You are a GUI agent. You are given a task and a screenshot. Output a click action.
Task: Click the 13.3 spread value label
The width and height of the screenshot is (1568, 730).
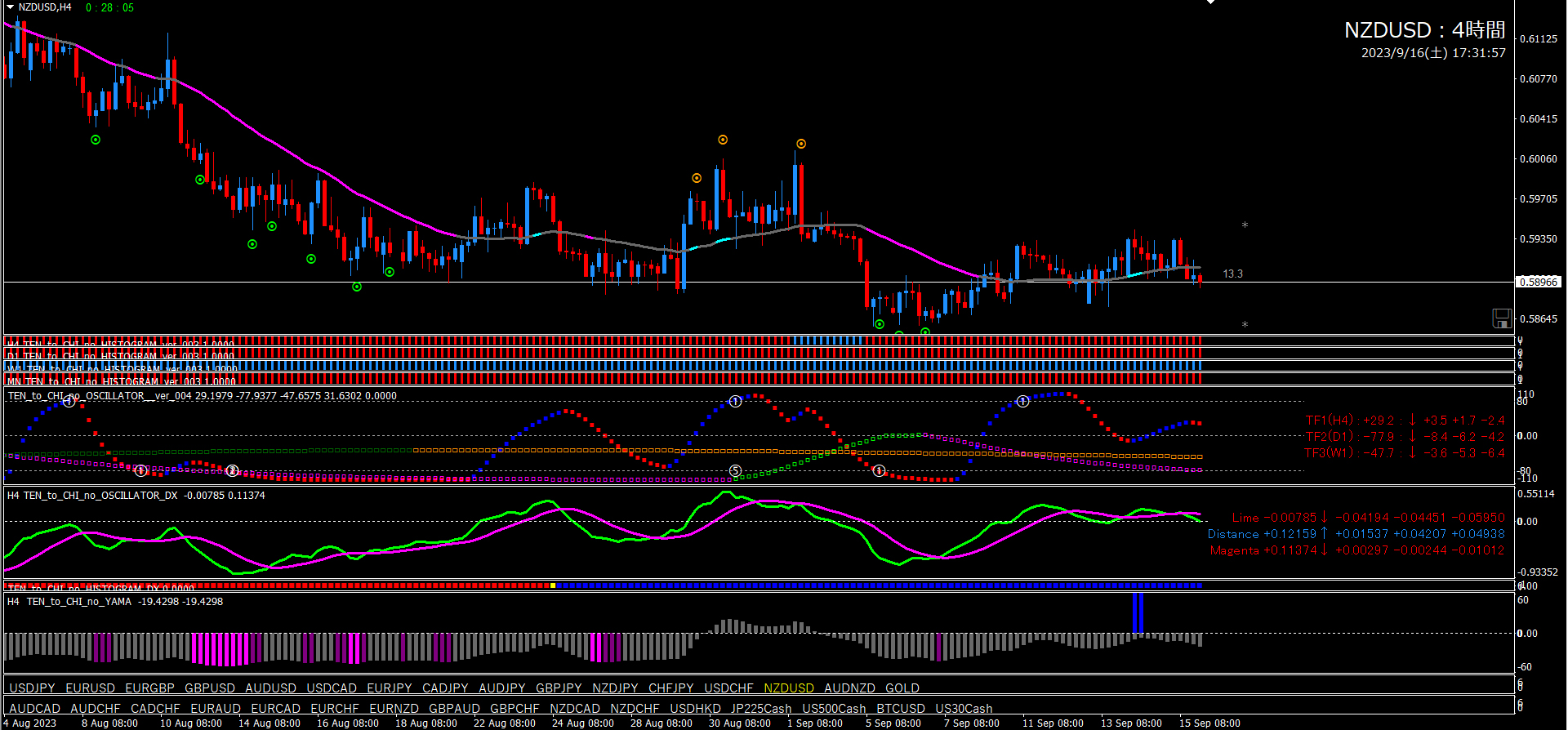[1232, 274]
